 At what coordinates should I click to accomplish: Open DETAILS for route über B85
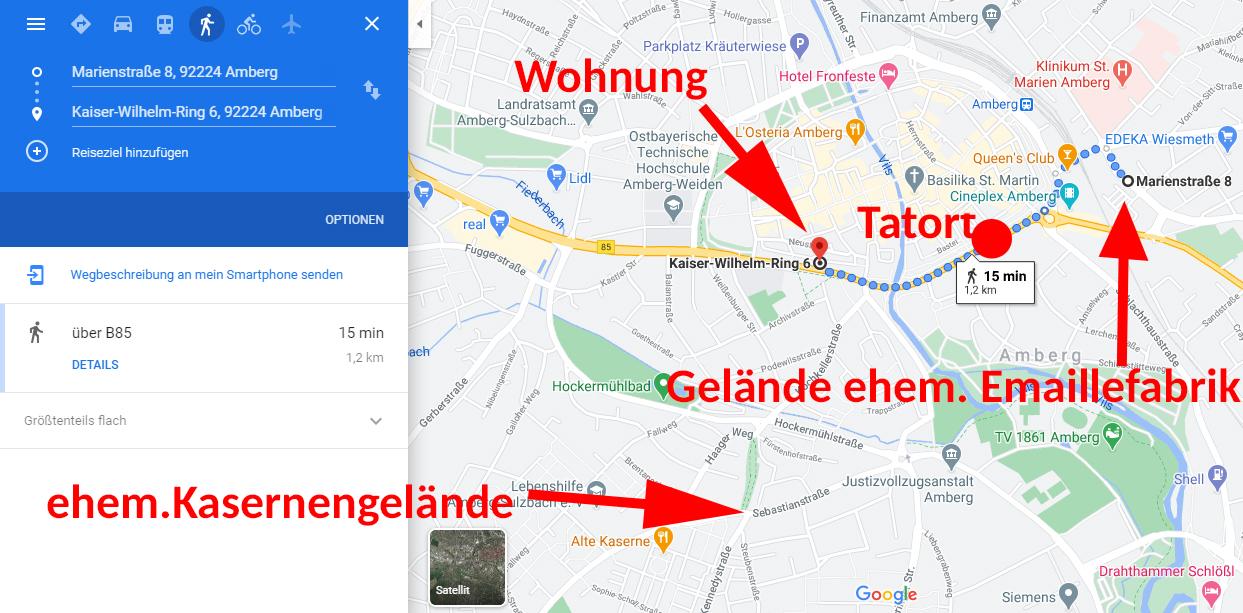(95, 365)
